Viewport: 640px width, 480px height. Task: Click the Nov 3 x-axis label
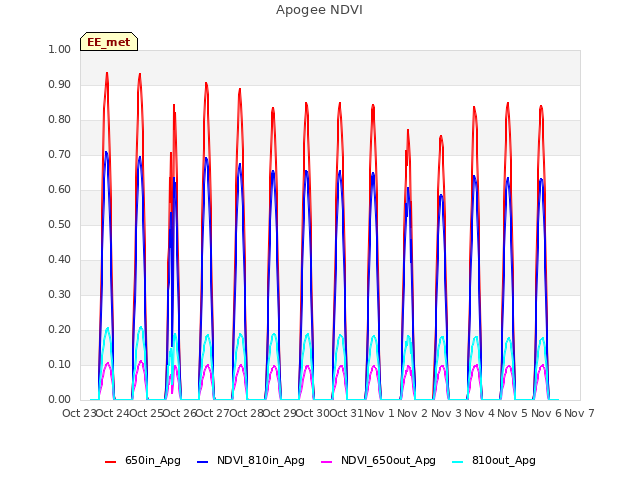point(446,413)
